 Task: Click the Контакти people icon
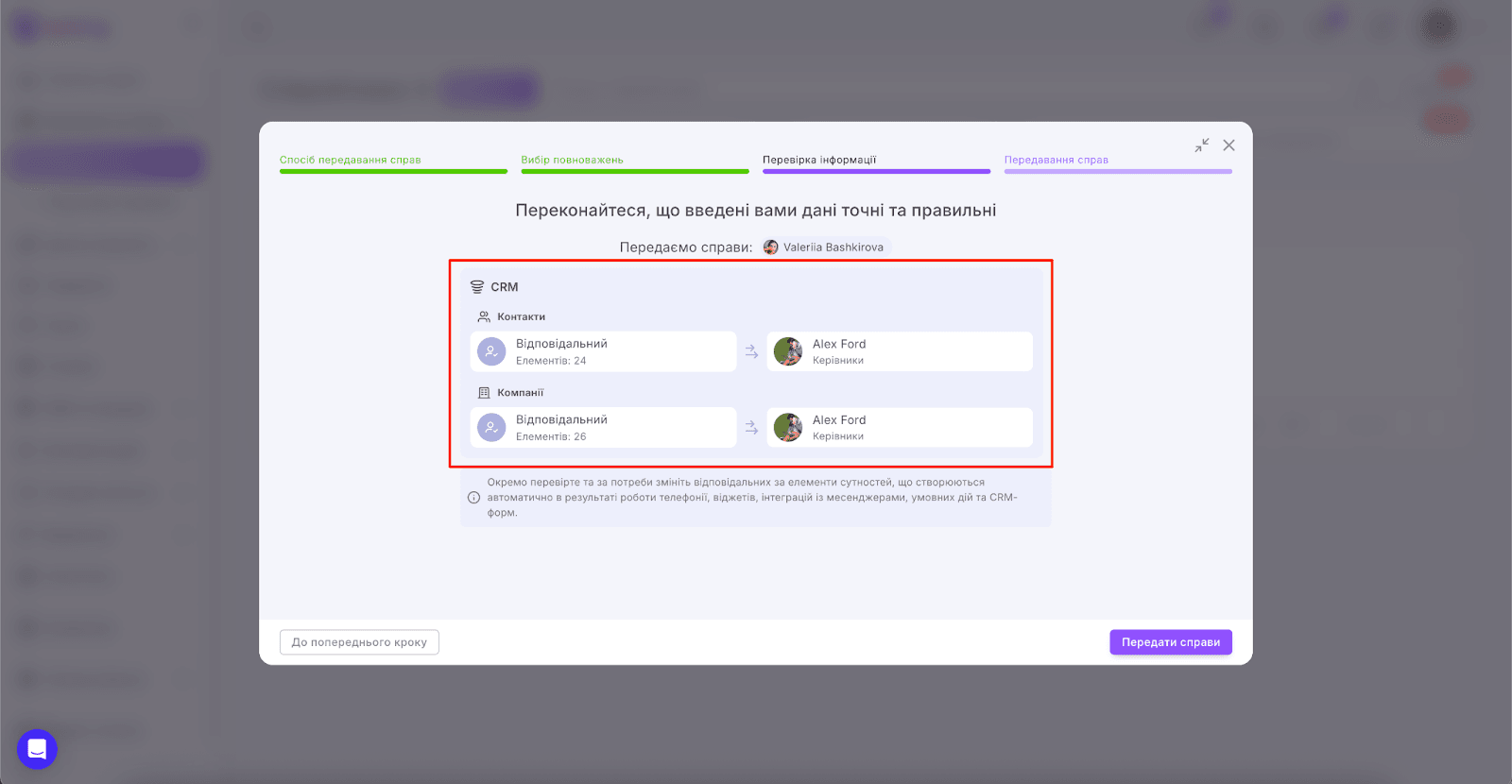[484, 317]
